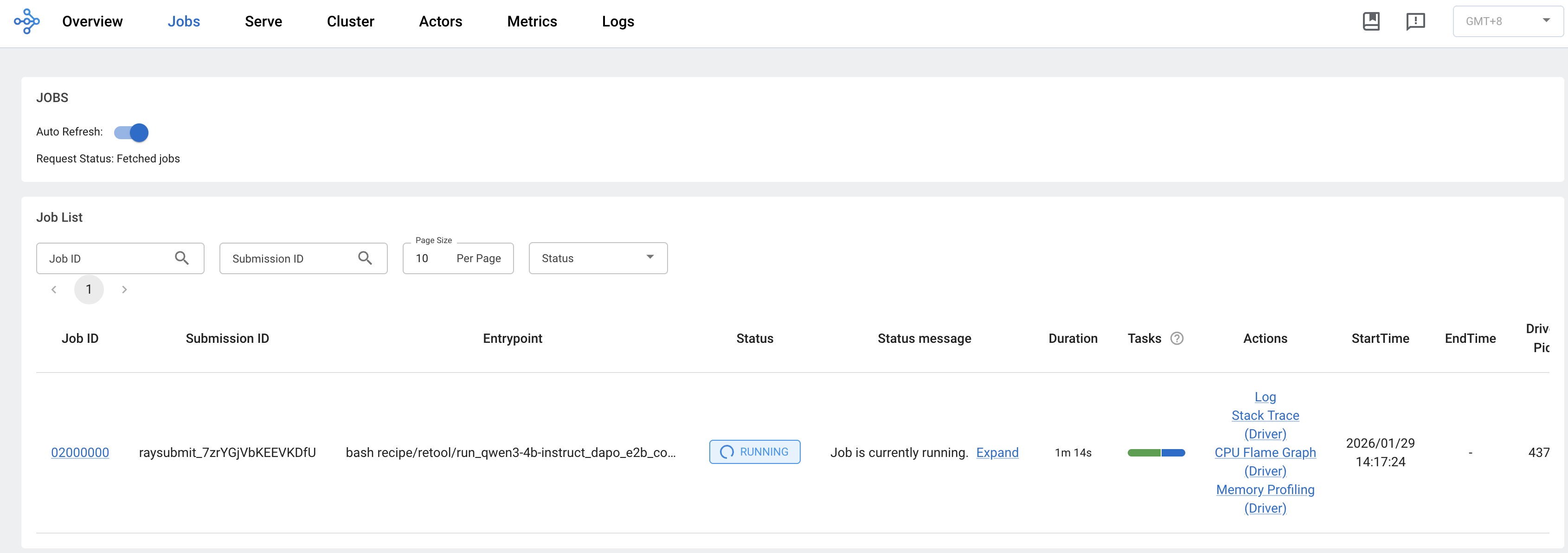1568x553 pixels.
Task: Open the documentation book icon
Action: 1371,21
